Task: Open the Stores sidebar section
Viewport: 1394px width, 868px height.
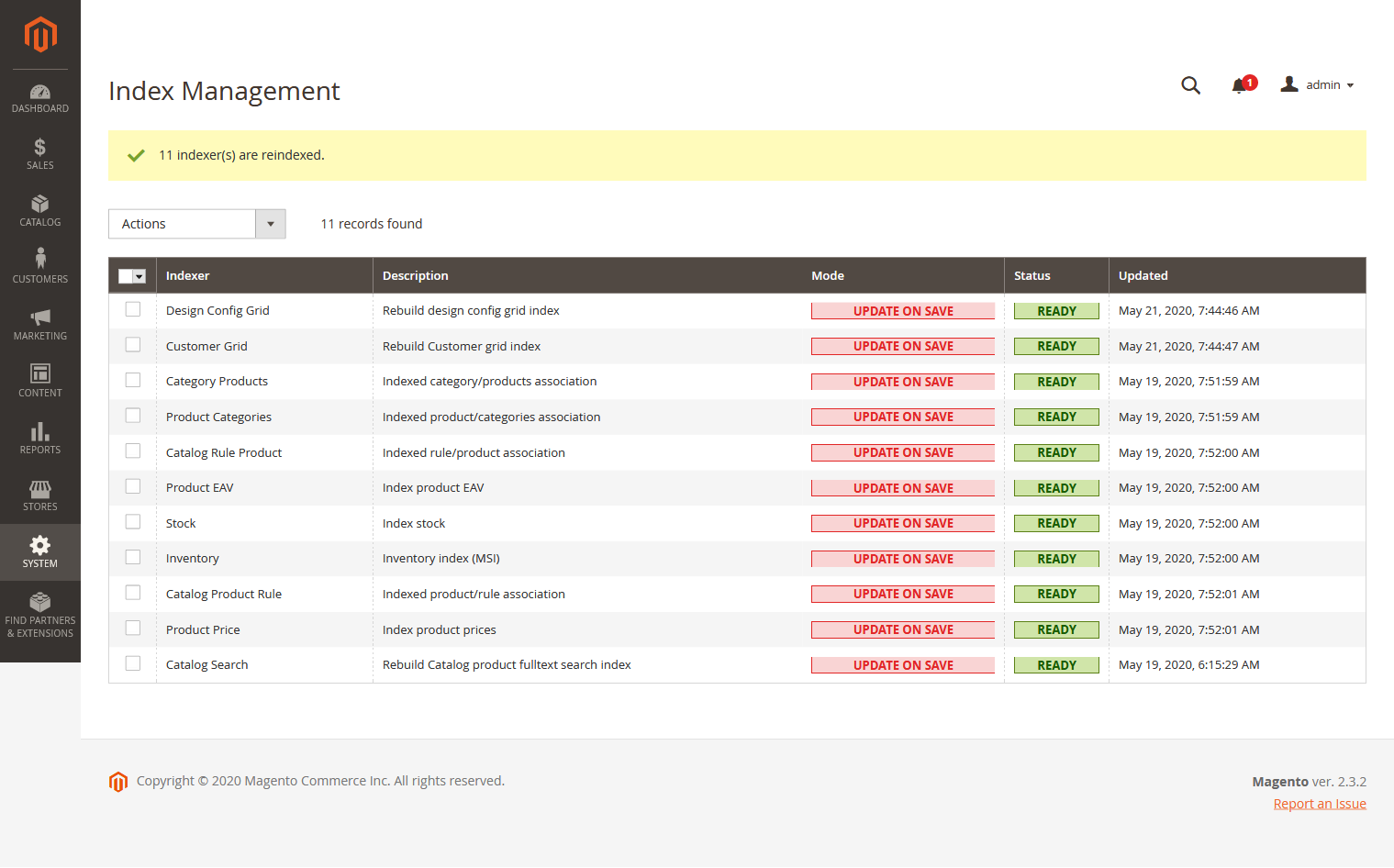Action: click(x=39, y=494)
